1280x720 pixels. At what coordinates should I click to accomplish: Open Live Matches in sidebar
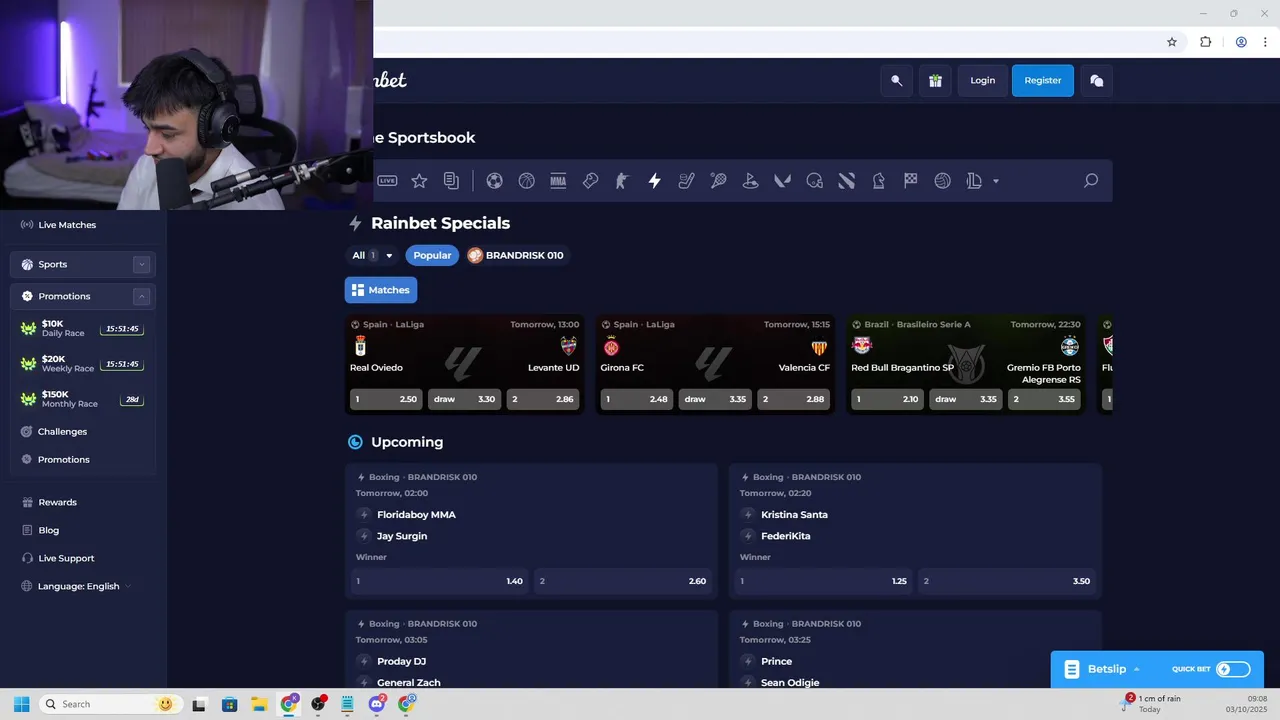click(x=67, y=225)
